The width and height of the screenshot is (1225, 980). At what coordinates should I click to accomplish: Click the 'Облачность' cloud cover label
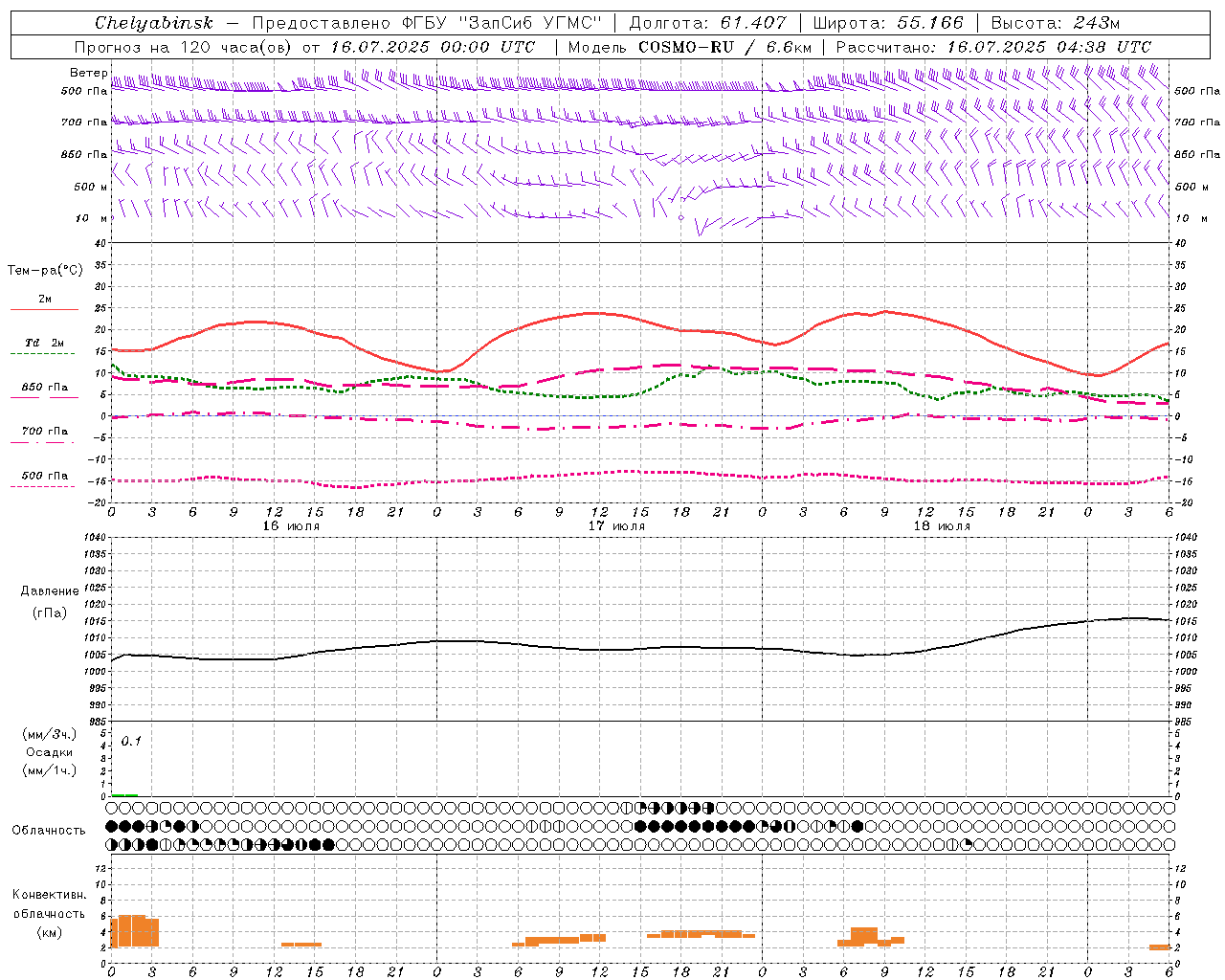[x=48, y=830]
